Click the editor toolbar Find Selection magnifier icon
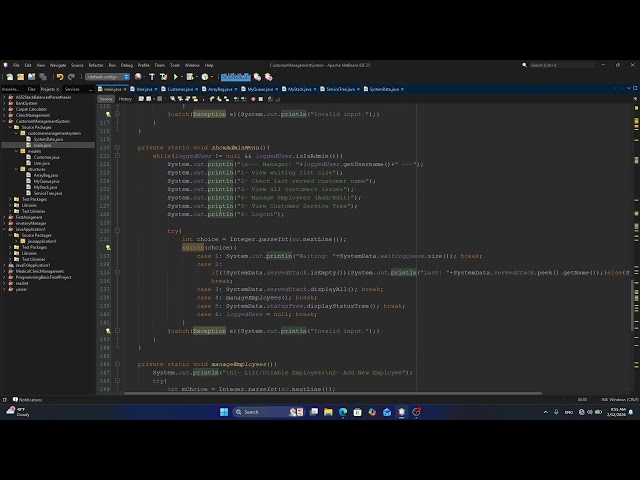This screenshot has height=480, width=640. [x=173, y=99]
